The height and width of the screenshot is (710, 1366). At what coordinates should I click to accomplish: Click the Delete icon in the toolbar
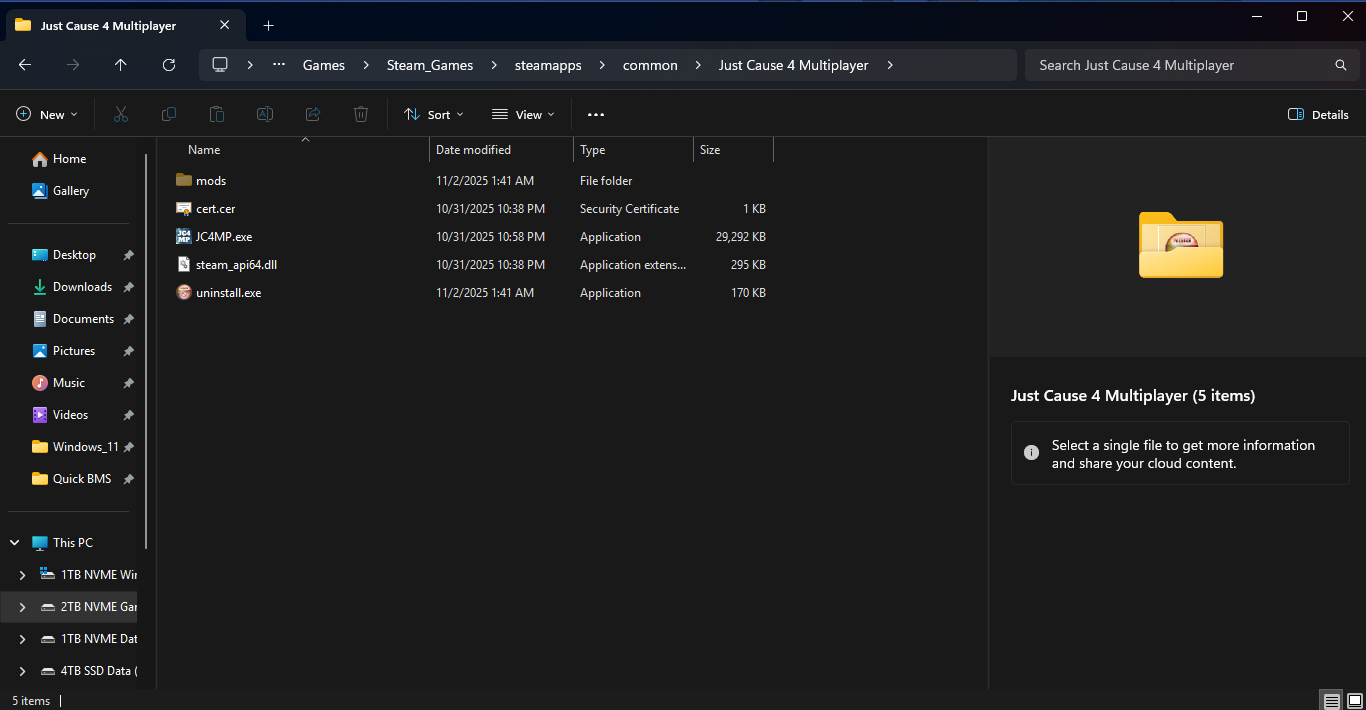pyautogui.click(x=360, y=114)
